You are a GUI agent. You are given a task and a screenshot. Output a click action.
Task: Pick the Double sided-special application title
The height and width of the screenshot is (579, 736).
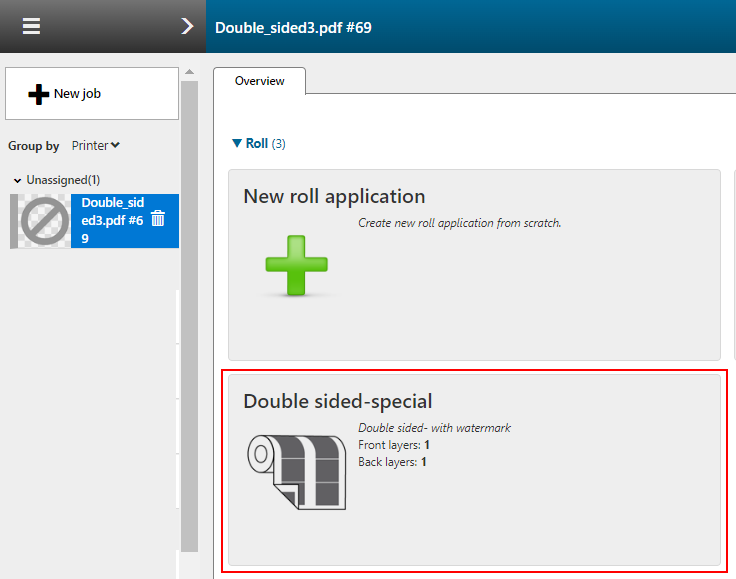(x=337, y=401)
